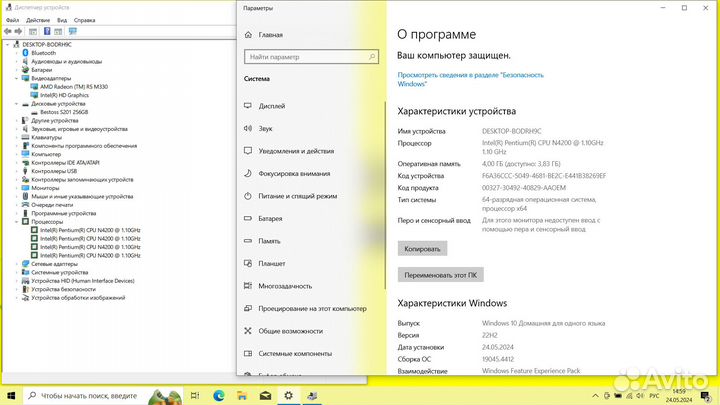Click the volume icon in system tray

coord(640,395)
